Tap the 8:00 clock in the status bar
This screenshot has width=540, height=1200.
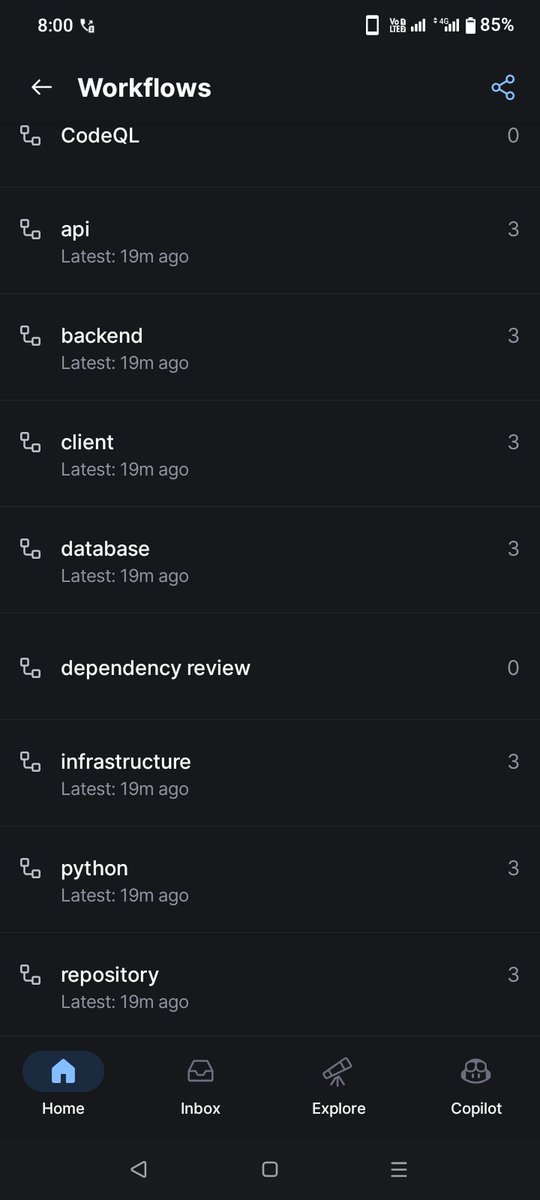coord(55,26)
